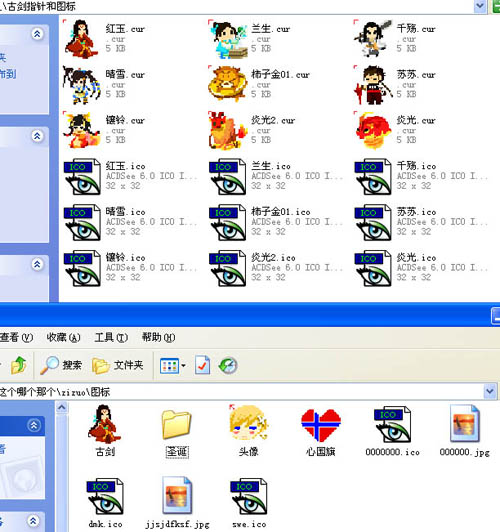The height and width of the screenshot is (532, 500).
Task: Collapse the bottom task panel in lower window
Action: click(33, 520)
